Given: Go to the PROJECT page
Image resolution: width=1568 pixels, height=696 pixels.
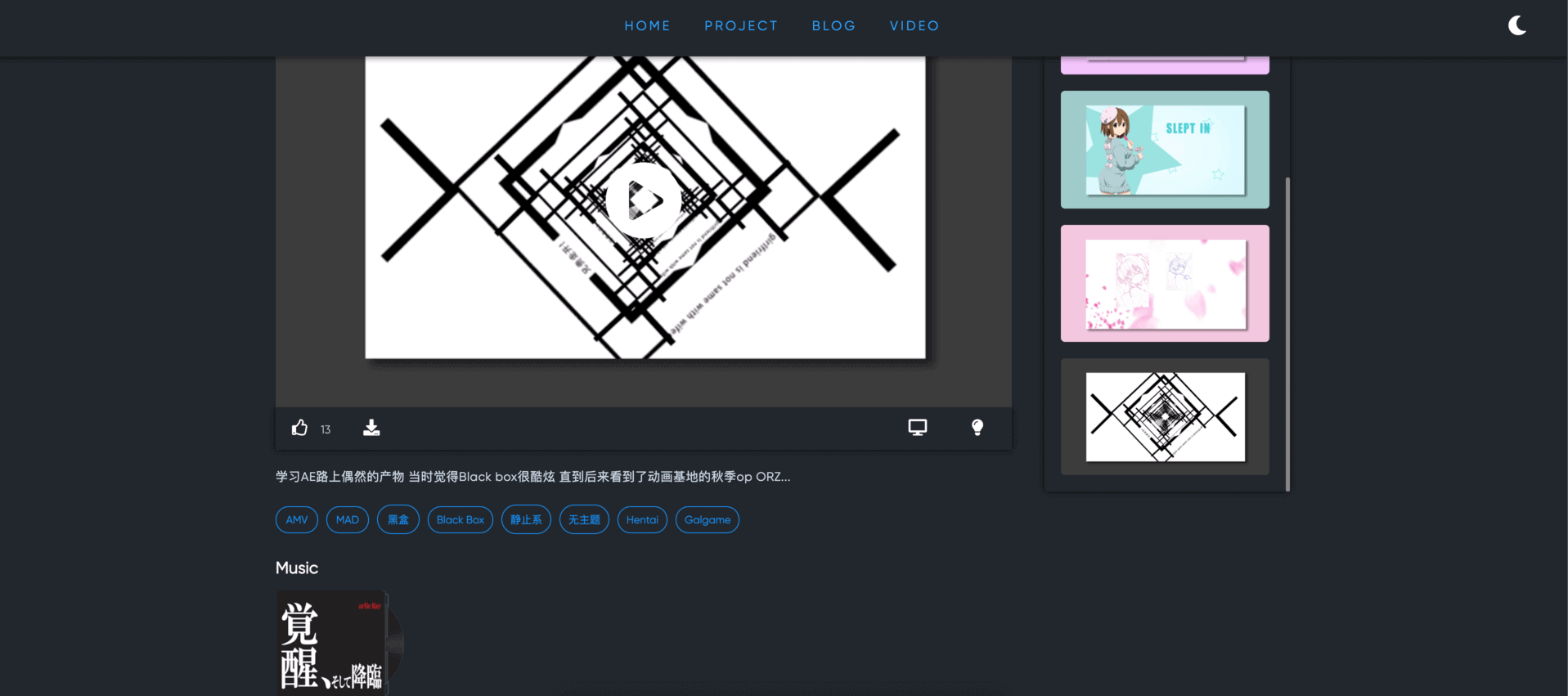Looking at the screenshot, I should (x=741, y=26).
